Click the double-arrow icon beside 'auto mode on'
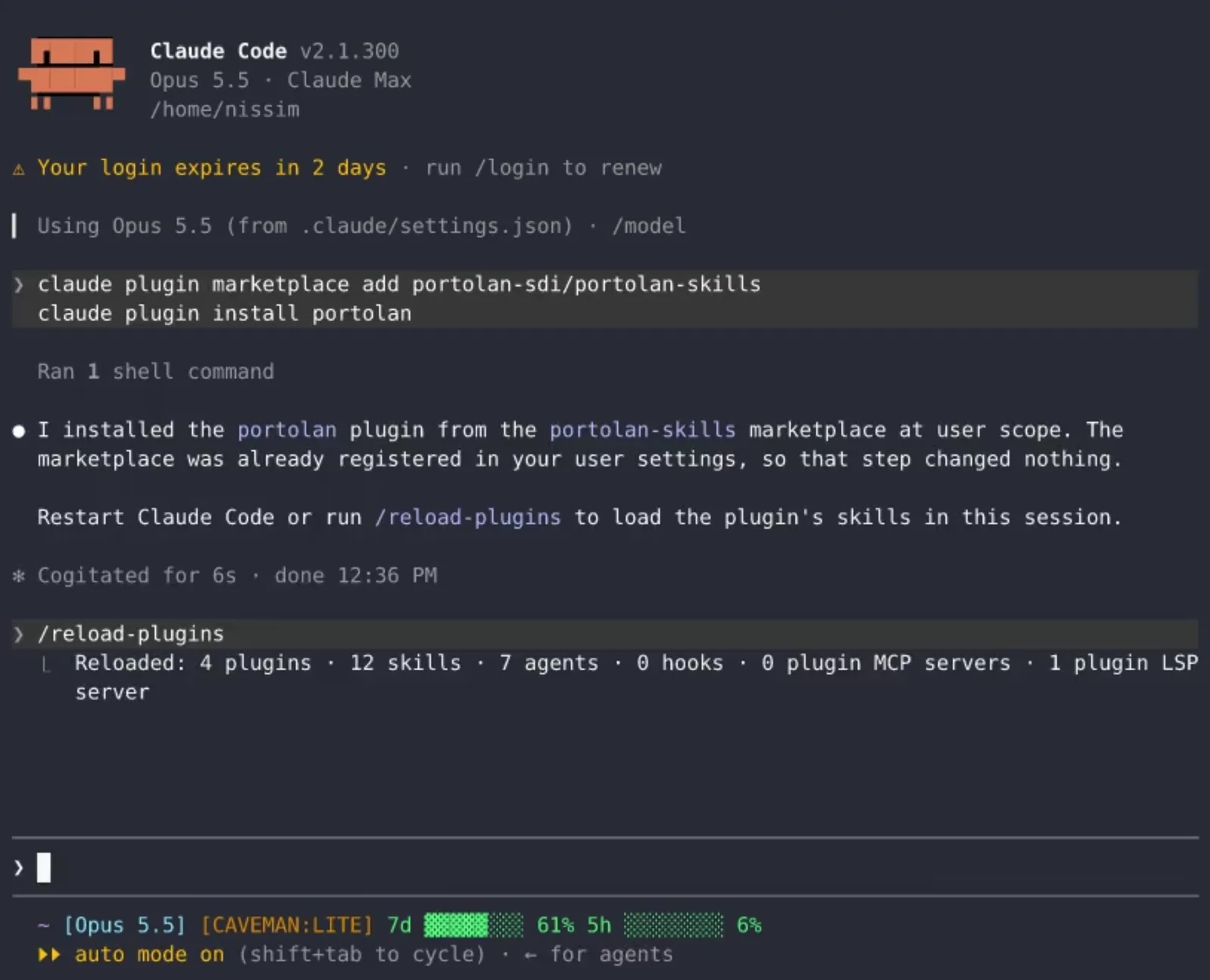The height and width of the screenshot is (980, 1210). (49, 954)
